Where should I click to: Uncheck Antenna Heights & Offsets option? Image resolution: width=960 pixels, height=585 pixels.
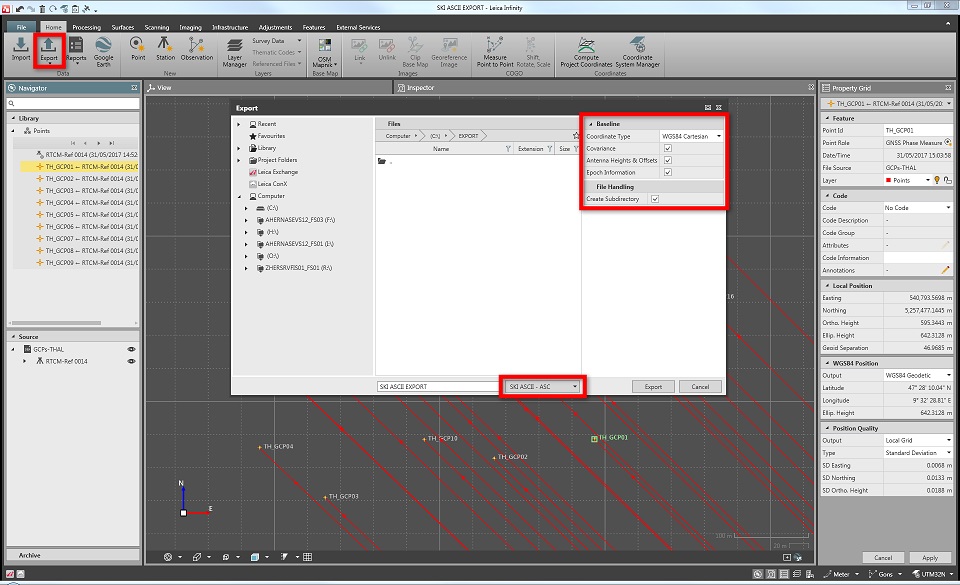click(x=668, y=160)
